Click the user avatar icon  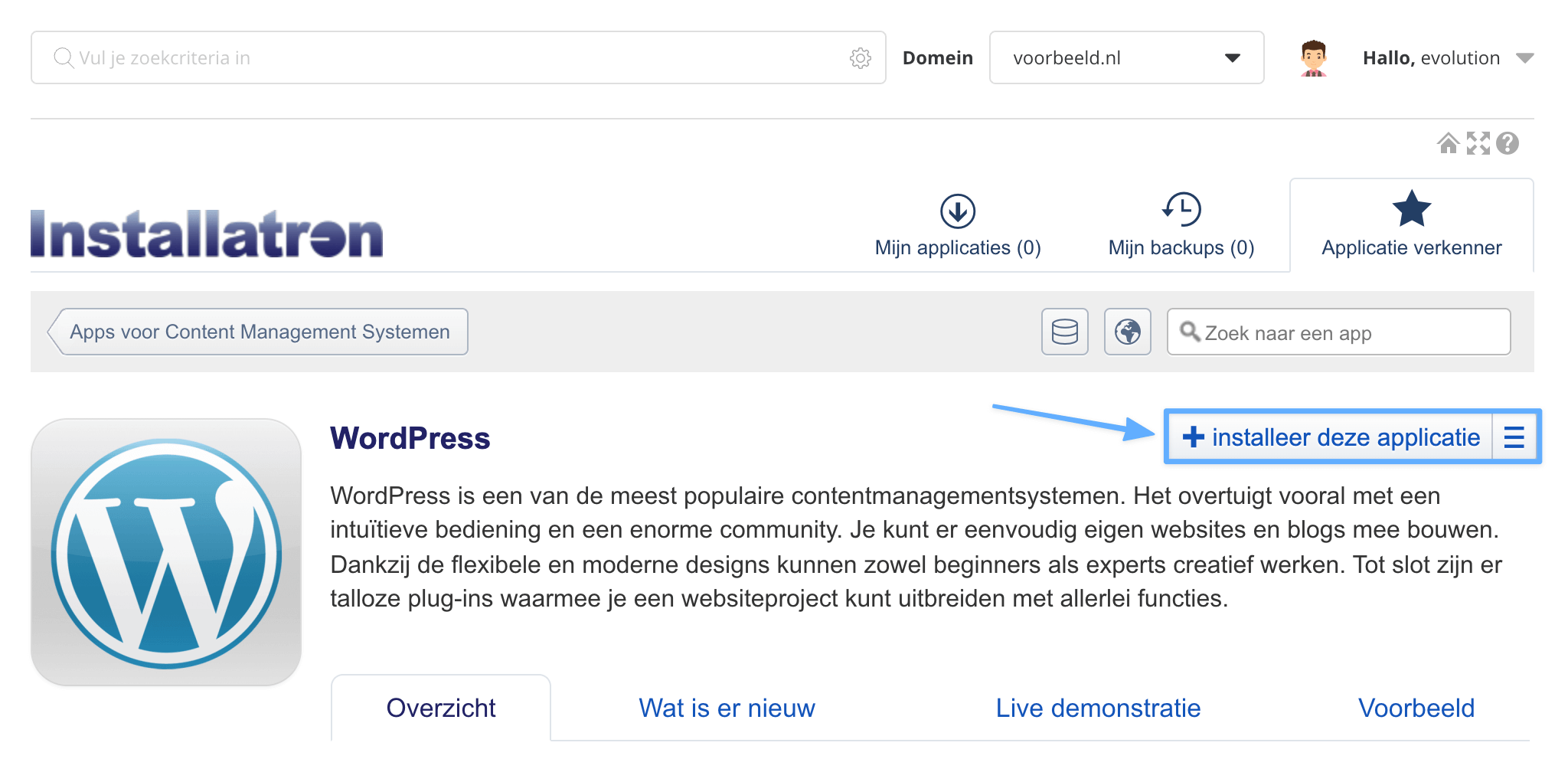tap(1313, 58)
